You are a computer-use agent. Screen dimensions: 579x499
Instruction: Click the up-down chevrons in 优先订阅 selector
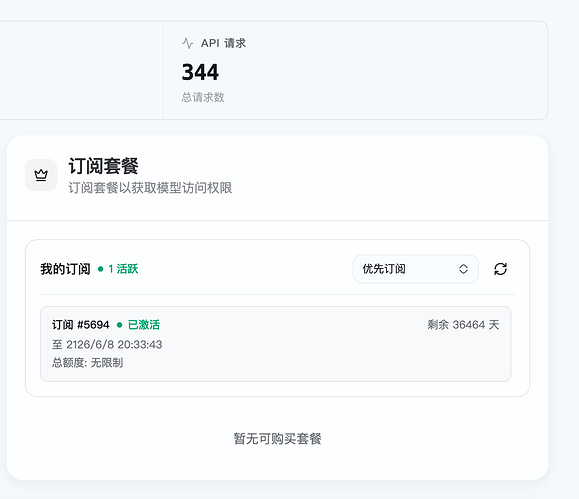463,269
